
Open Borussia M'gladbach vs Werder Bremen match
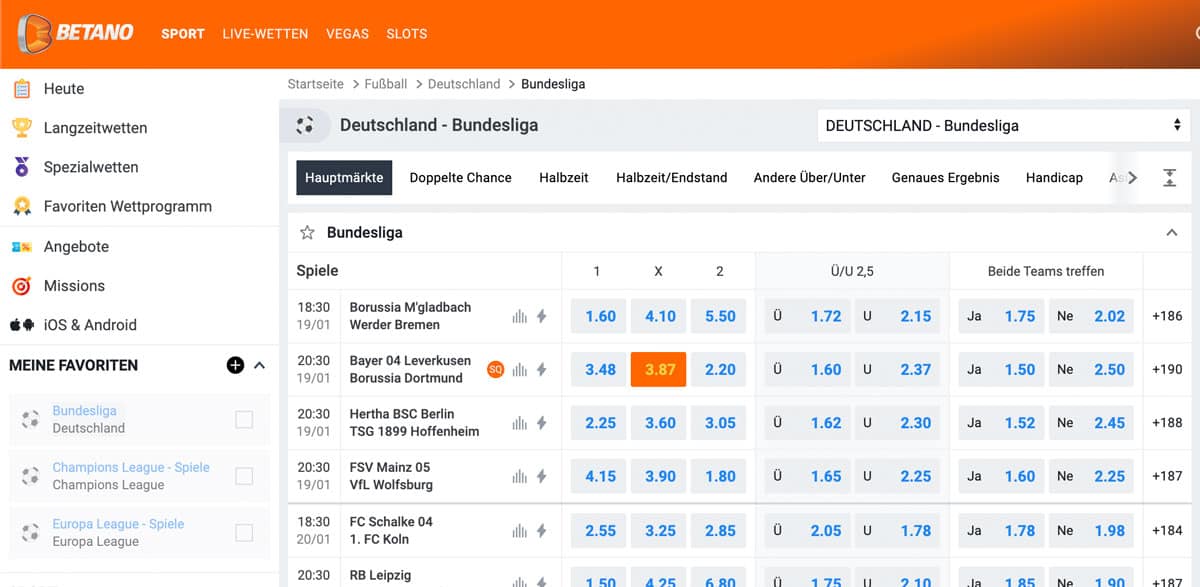410,316
